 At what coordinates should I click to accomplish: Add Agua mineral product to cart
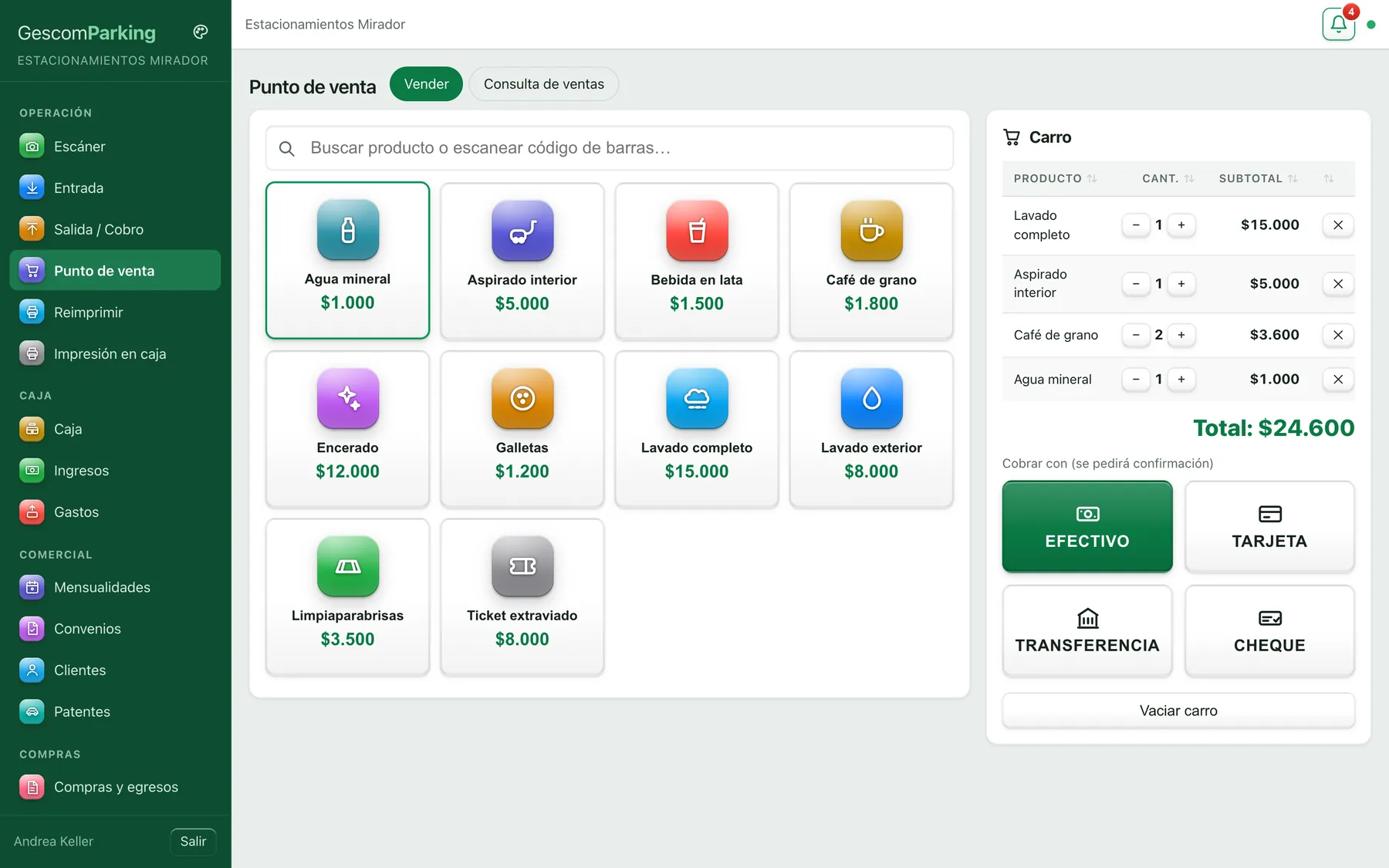tap(347, 261)
